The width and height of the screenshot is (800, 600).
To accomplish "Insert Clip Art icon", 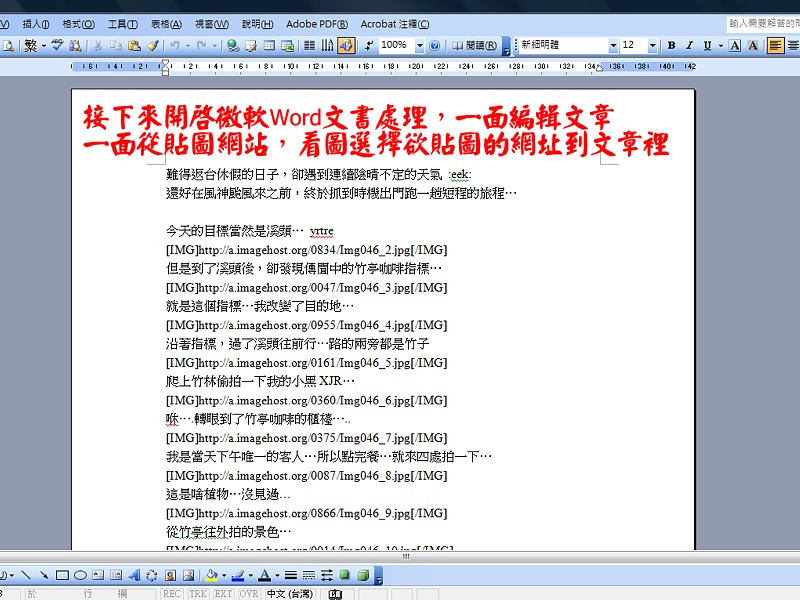I will point(170,576).
